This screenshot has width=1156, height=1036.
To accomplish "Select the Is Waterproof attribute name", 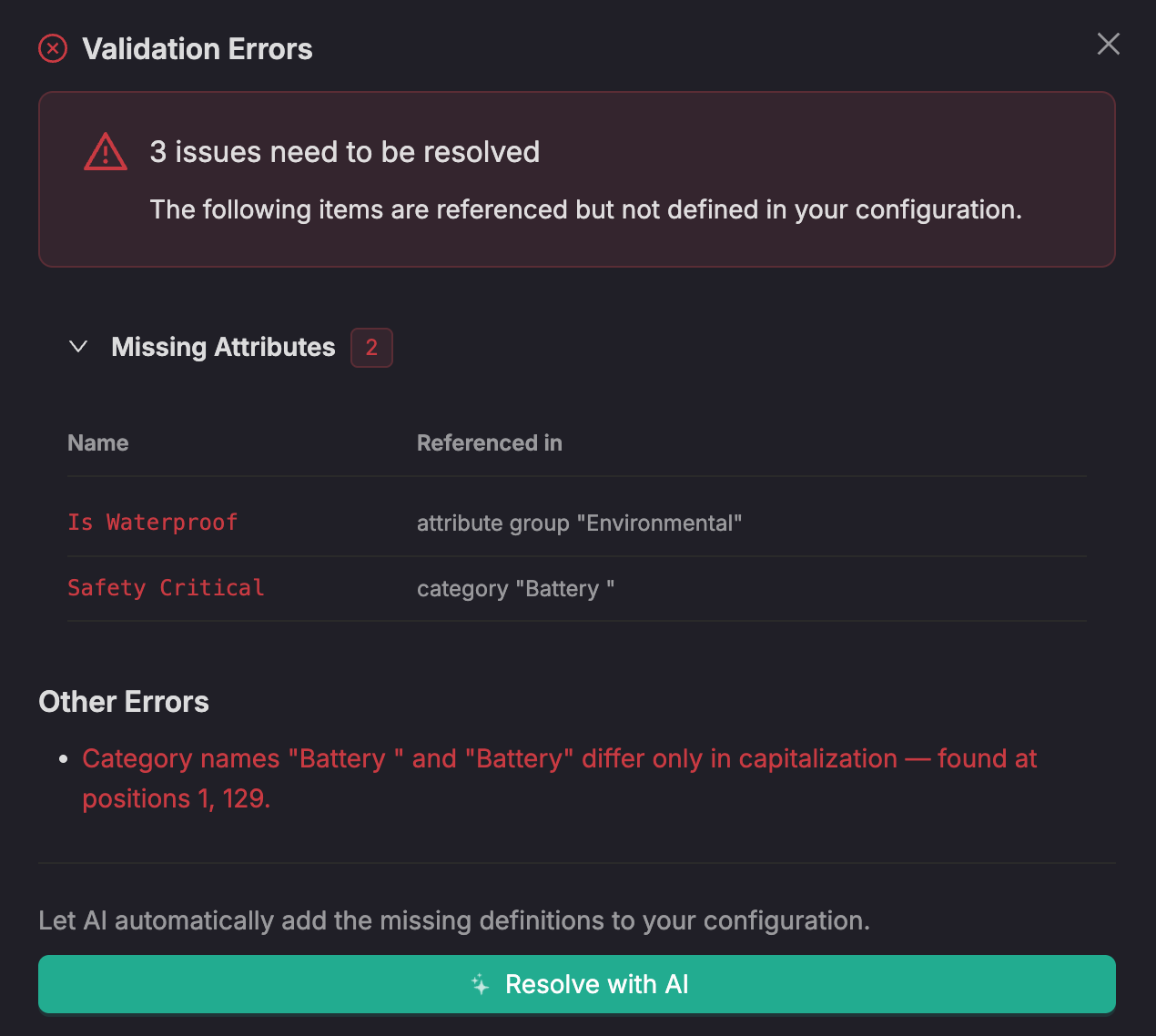I will [x=152, y=523].
